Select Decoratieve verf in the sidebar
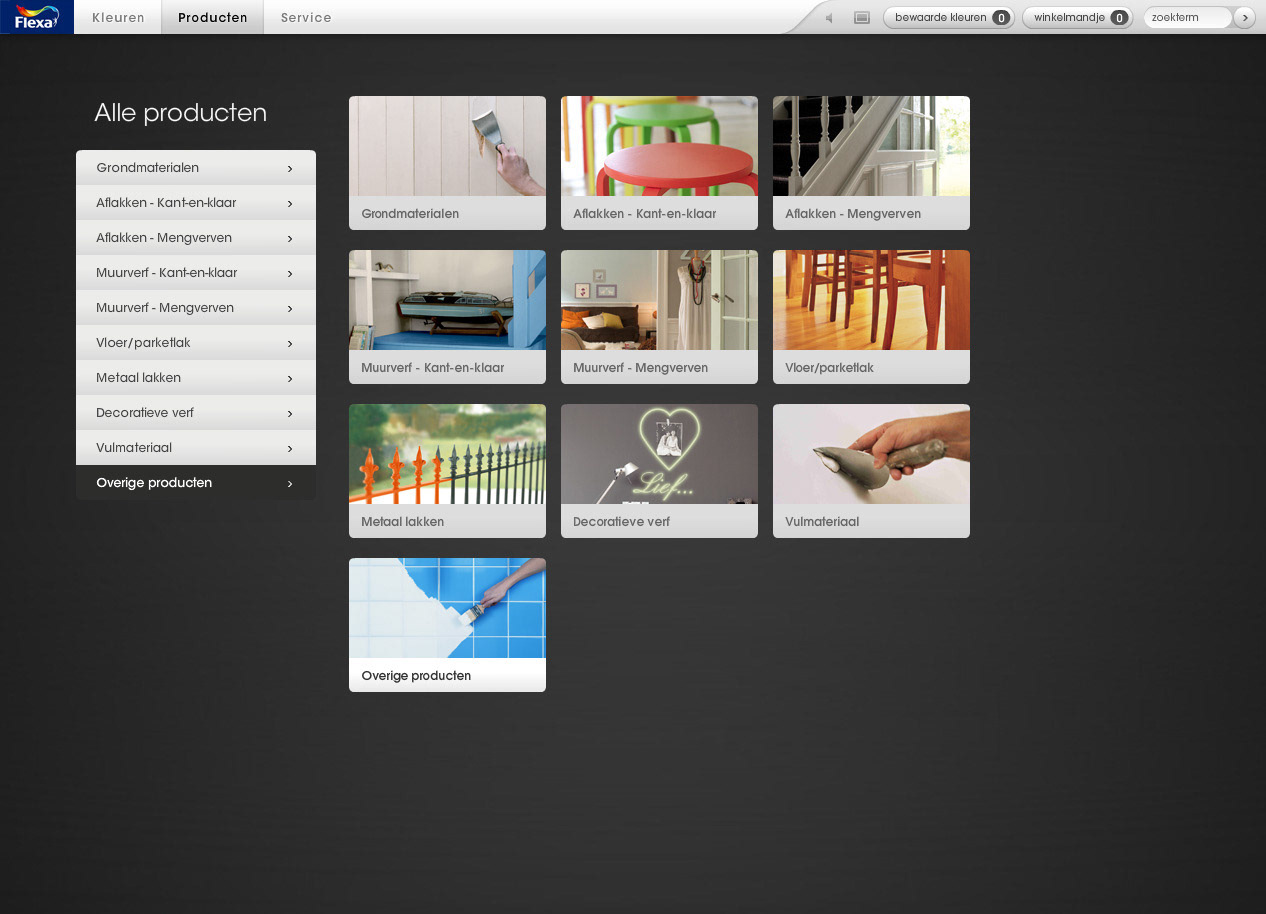The width and height of the screenshot is (1266, 914). (196, 413)
